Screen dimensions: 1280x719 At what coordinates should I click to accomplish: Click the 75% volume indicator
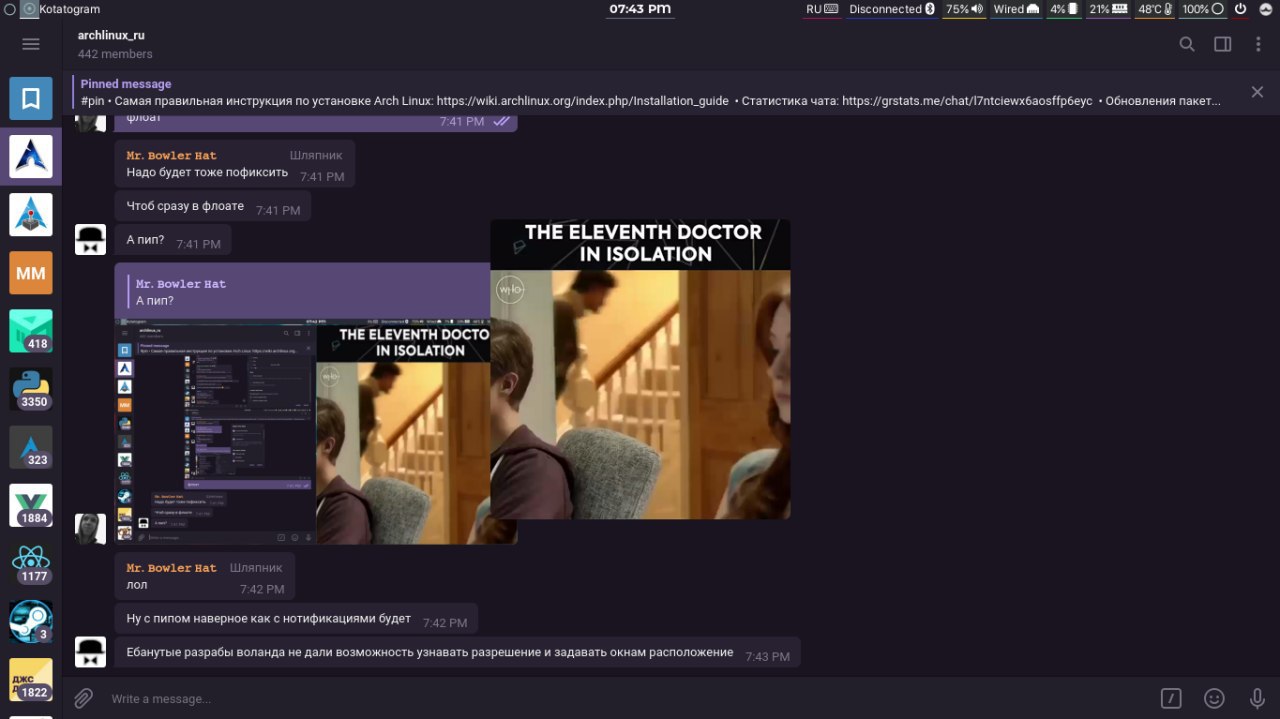point(964,9)
